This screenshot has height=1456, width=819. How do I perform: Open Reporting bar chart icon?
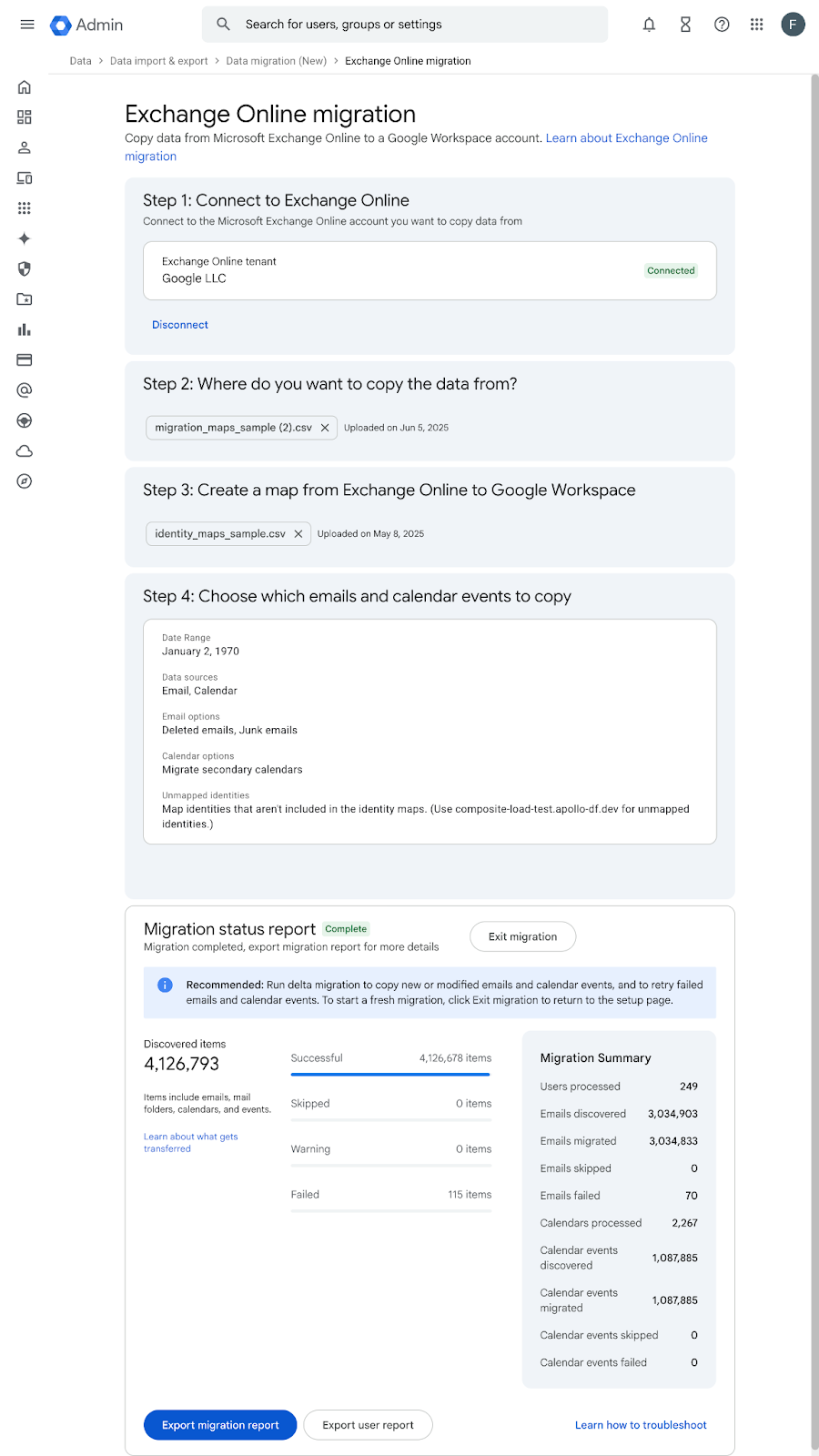(25, 329)
